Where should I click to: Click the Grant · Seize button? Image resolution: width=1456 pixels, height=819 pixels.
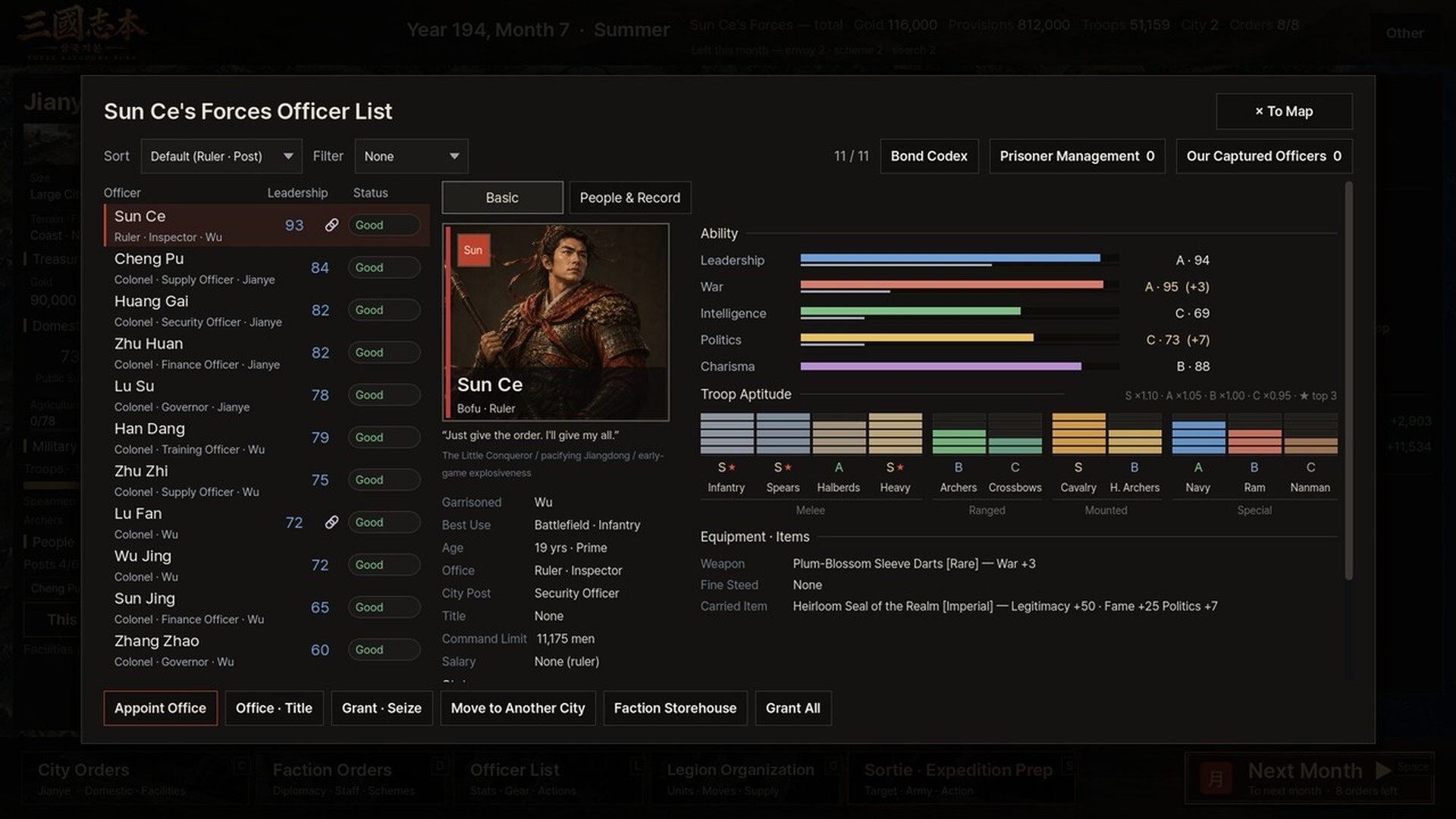pyautogui.click(x=381, y=708)
